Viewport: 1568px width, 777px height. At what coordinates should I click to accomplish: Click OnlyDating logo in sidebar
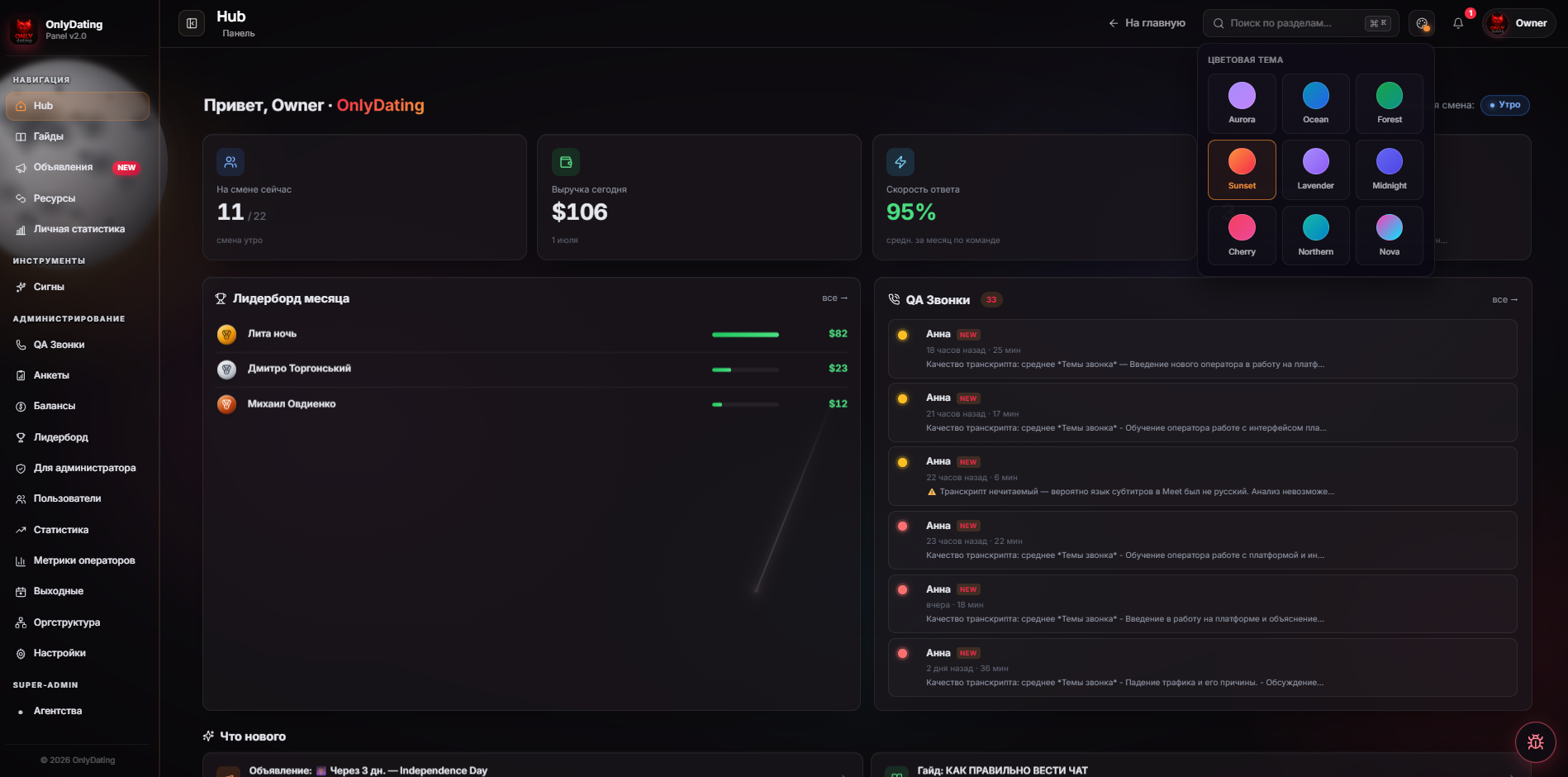pos(25,30)
